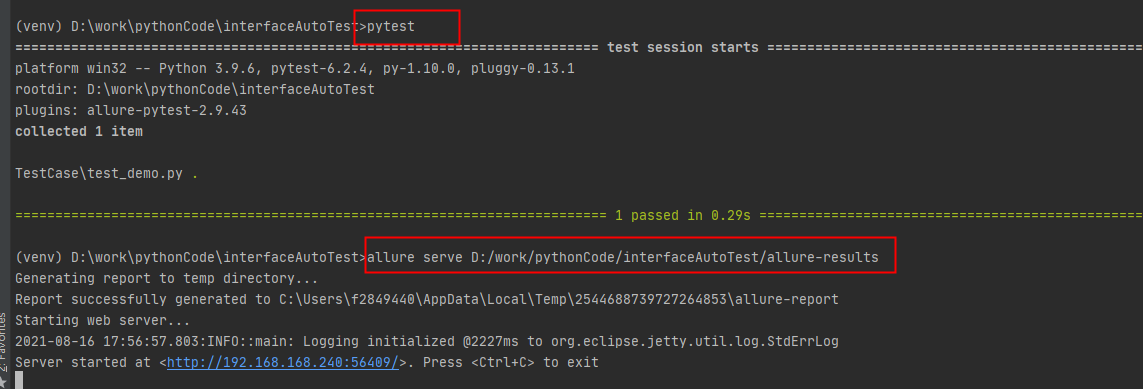
Task: Click the Favorites star icon
Action: [x=3, y=382]
